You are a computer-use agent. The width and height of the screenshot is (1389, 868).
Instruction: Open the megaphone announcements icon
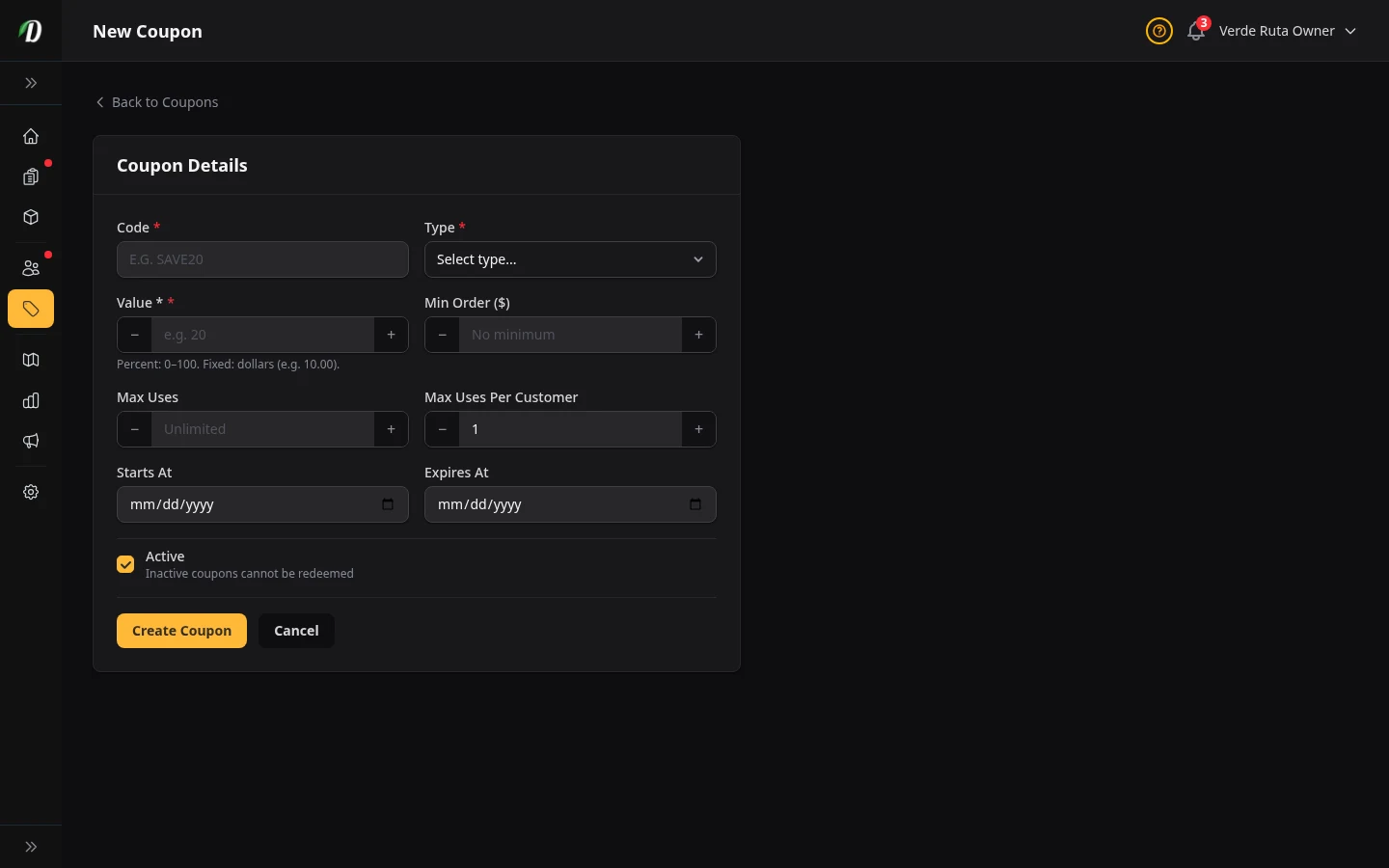click(x=31, y=441)
